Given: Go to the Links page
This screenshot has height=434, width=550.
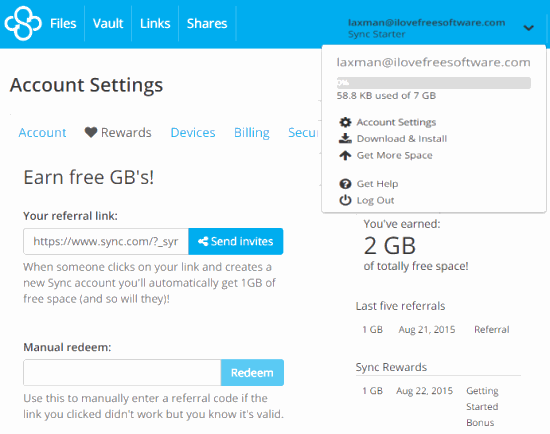Looking at the screenshot, I should [155, 24].
